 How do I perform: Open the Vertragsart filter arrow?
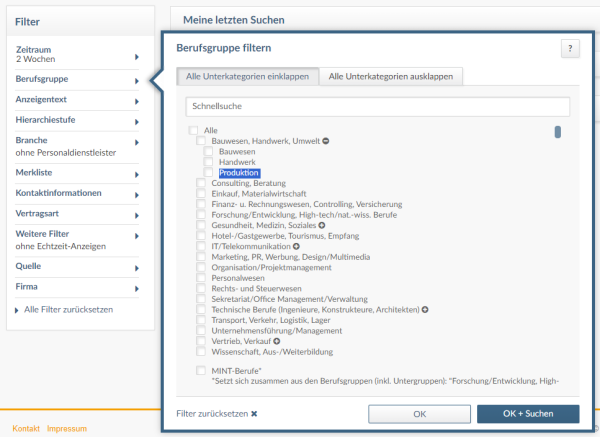coord(137,216)
